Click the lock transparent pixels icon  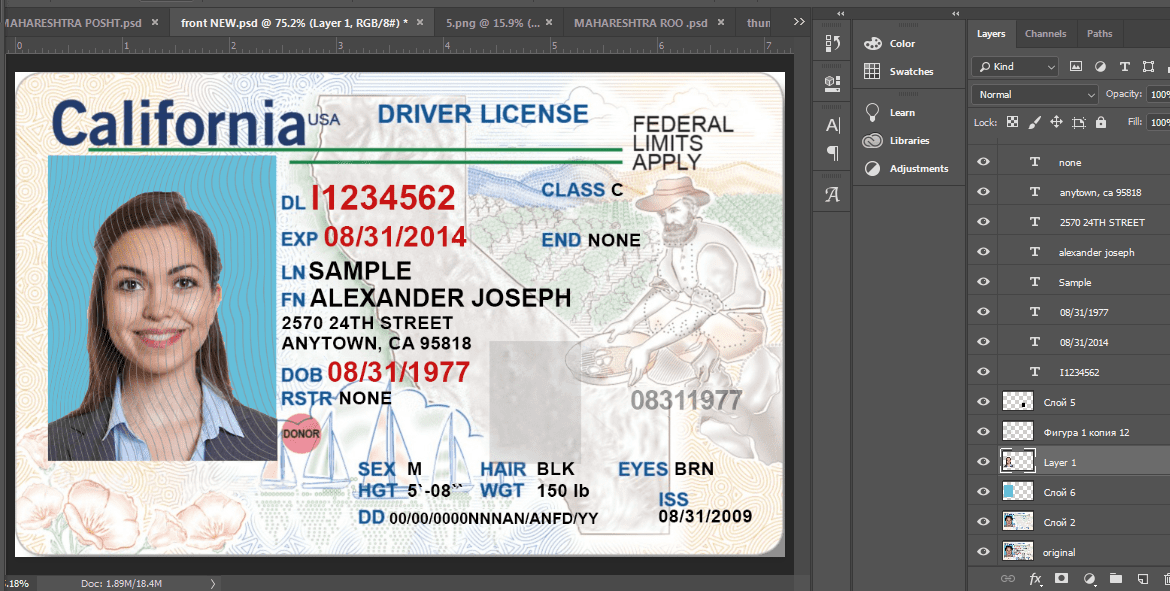(1012, 122)
